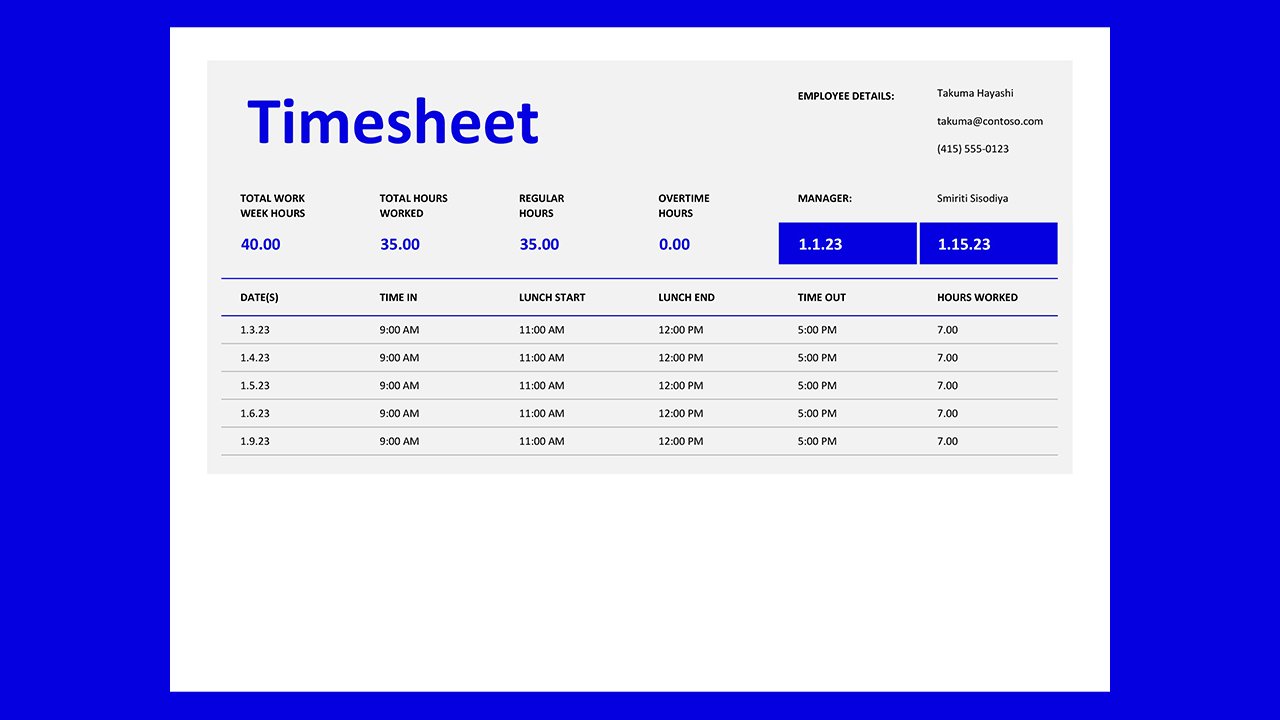Select the 7.00 hours worked cell for 1.9.23

click(947, 441)
